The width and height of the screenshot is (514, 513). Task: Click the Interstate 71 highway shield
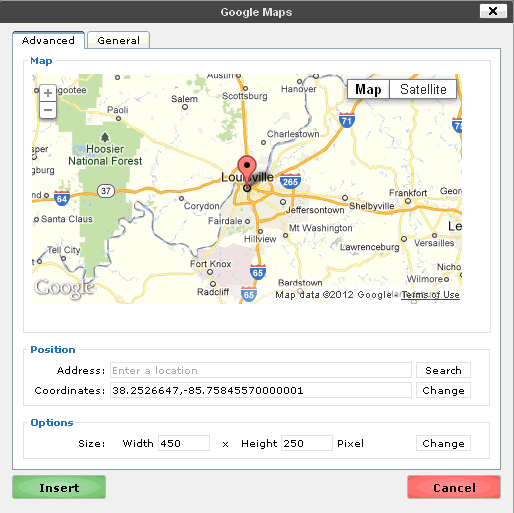click(347, 120)
